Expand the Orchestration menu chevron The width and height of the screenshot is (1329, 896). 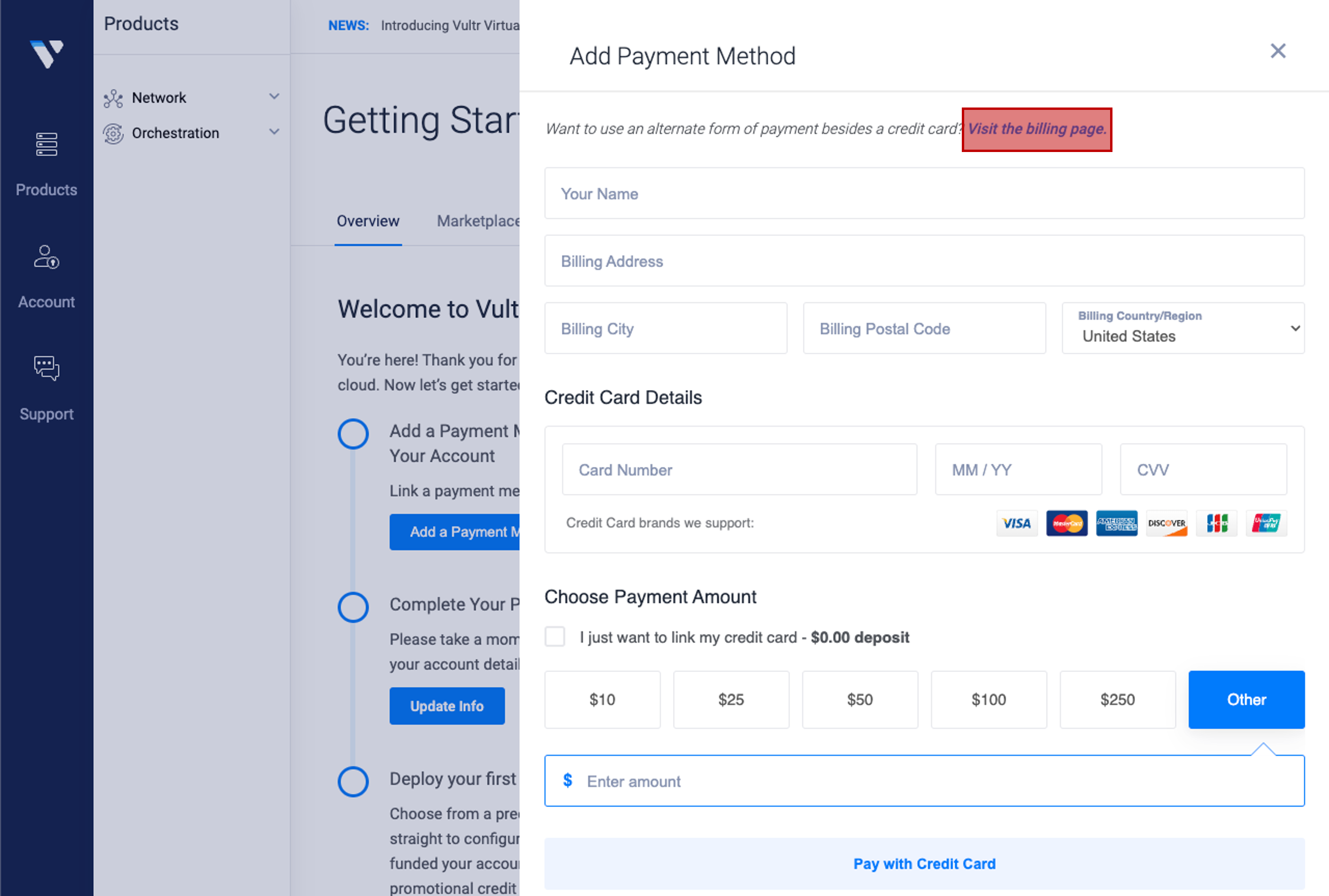(x=274, y=132)
